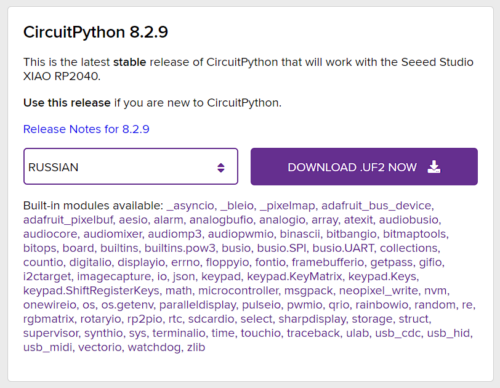Open the _asyncio module link
The height and width of the screenshot is (388, 500).
point(190,206)
